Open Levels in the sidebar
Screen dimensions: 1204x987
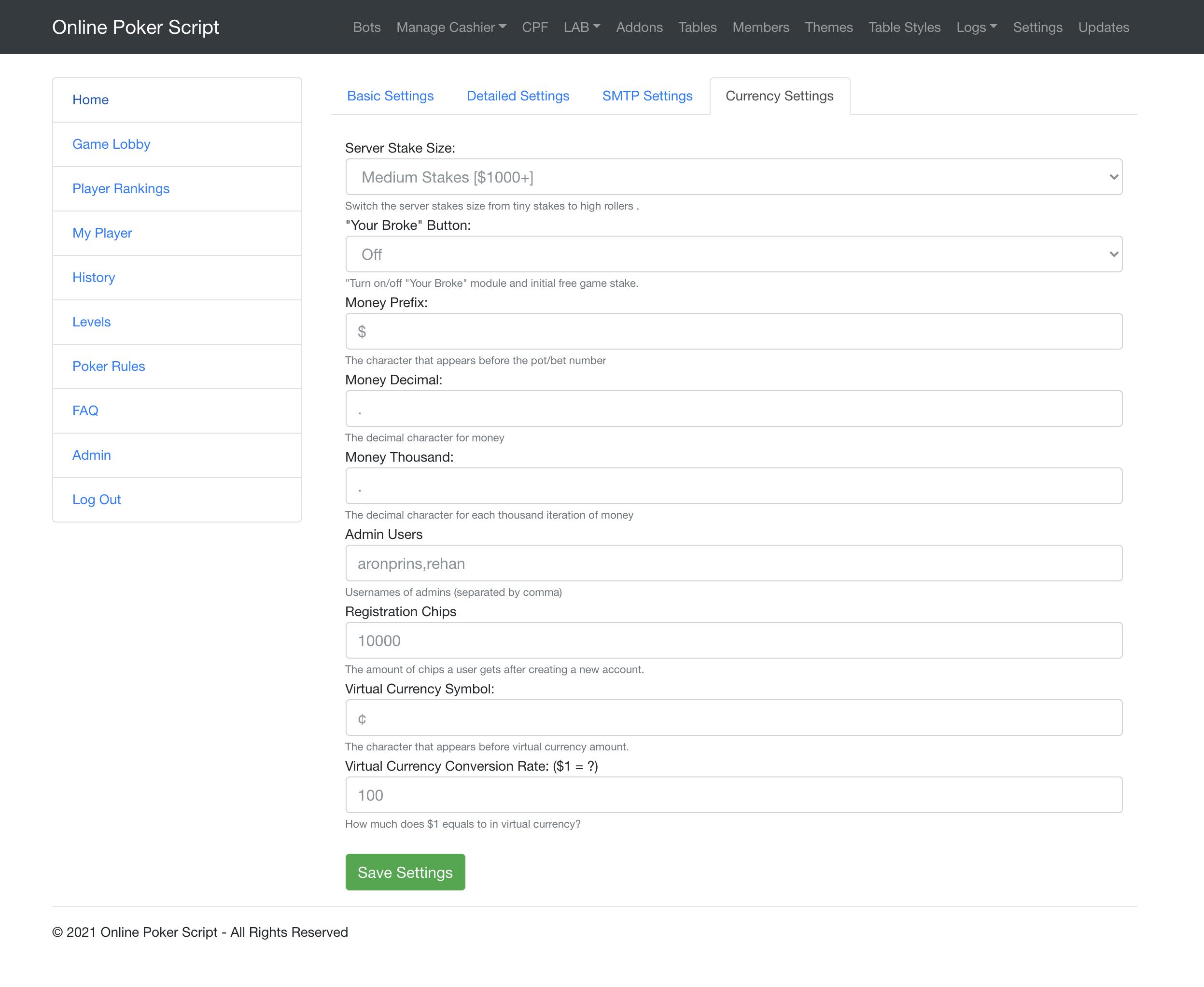(177, 322)
